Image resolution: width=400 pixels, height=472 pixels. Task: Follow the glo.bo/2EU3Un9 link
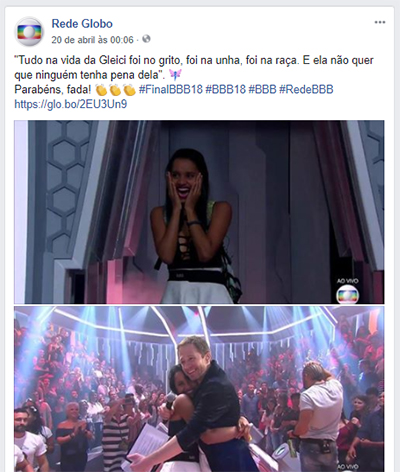(71, 104)
